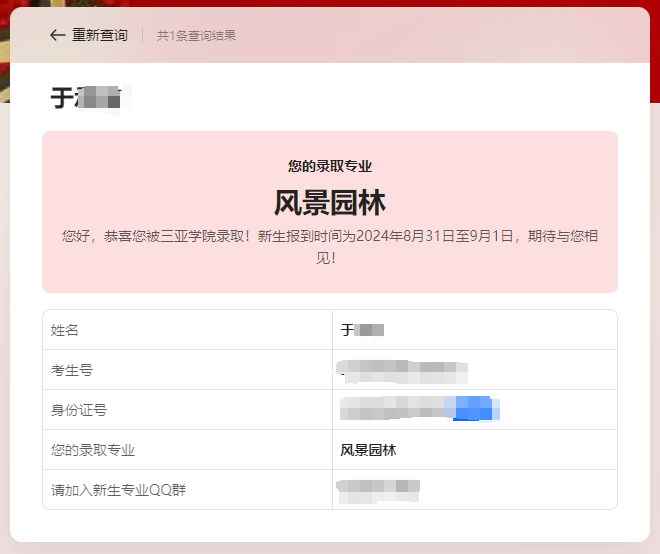660x554 pixels.
Task: Click the 重新查询 link
Action: pyautogui.click(x=100, y=35)
